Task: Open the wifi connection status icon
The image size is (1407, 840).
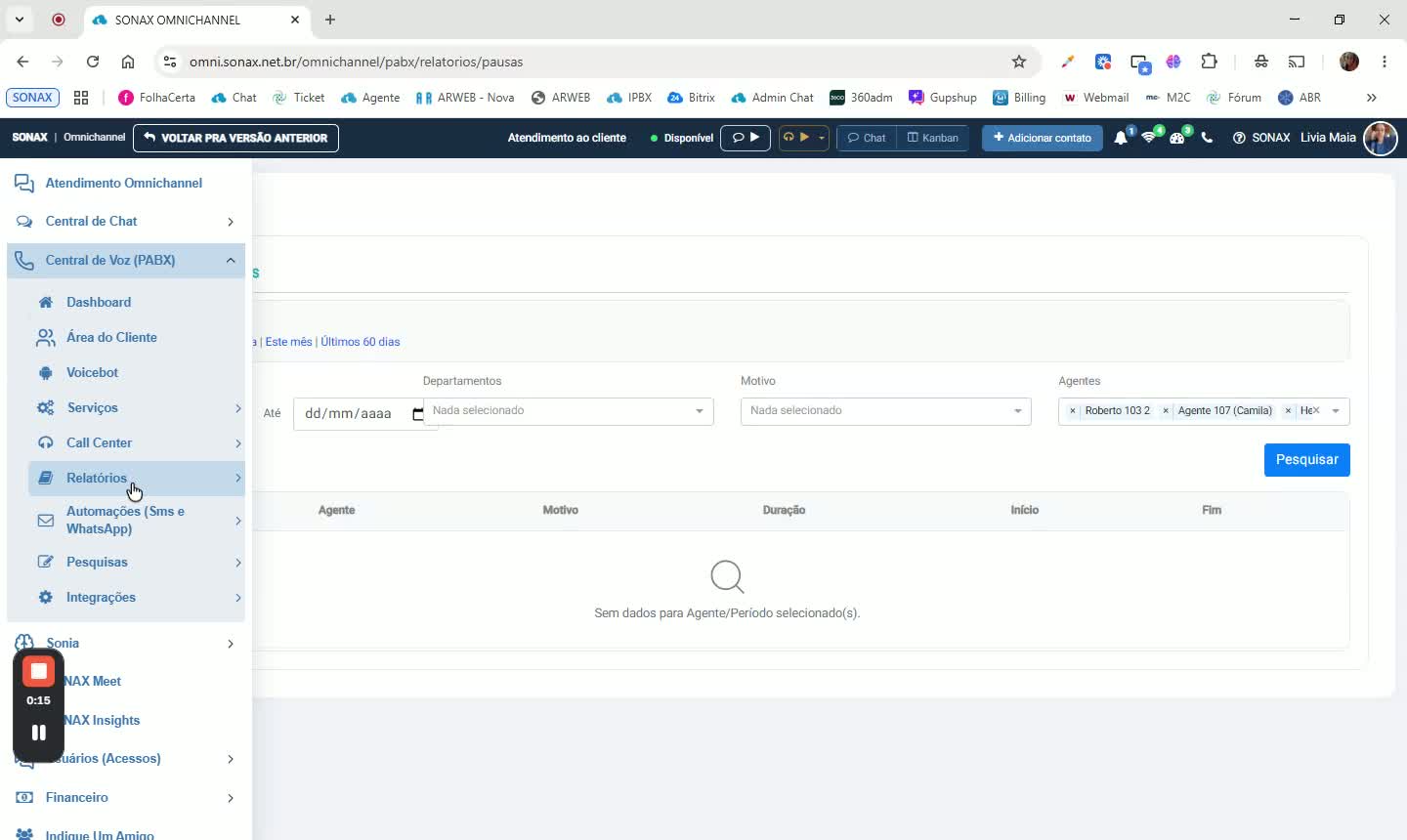Action: tap(1149, 138)
